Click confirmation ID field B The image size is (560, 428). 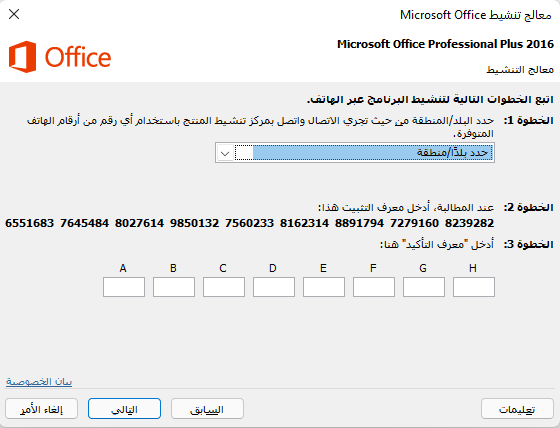174,287
